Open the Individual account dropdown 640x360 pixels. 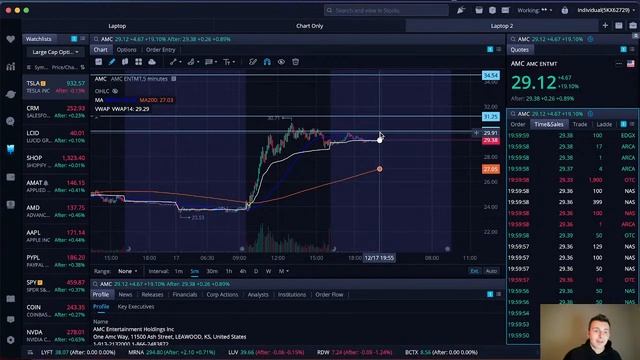pyautogui.click(x=606, y=10)
